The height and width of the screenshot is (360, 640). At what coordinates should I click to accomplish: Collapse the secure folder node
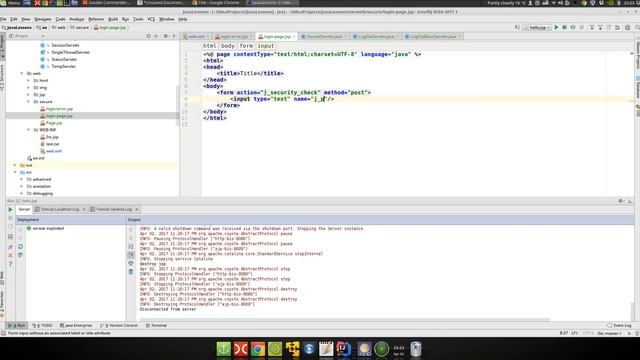click(28, 102)
